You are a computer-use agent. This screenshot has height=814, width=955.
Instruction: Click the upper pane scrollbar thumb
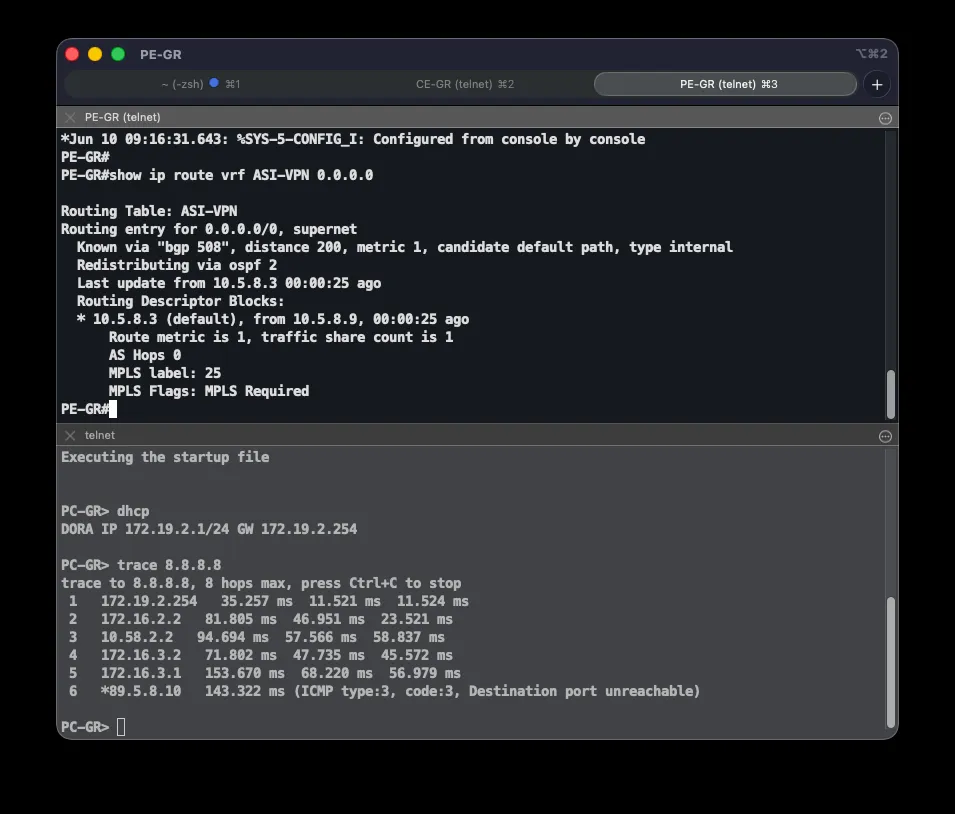[x=890, y=394]
